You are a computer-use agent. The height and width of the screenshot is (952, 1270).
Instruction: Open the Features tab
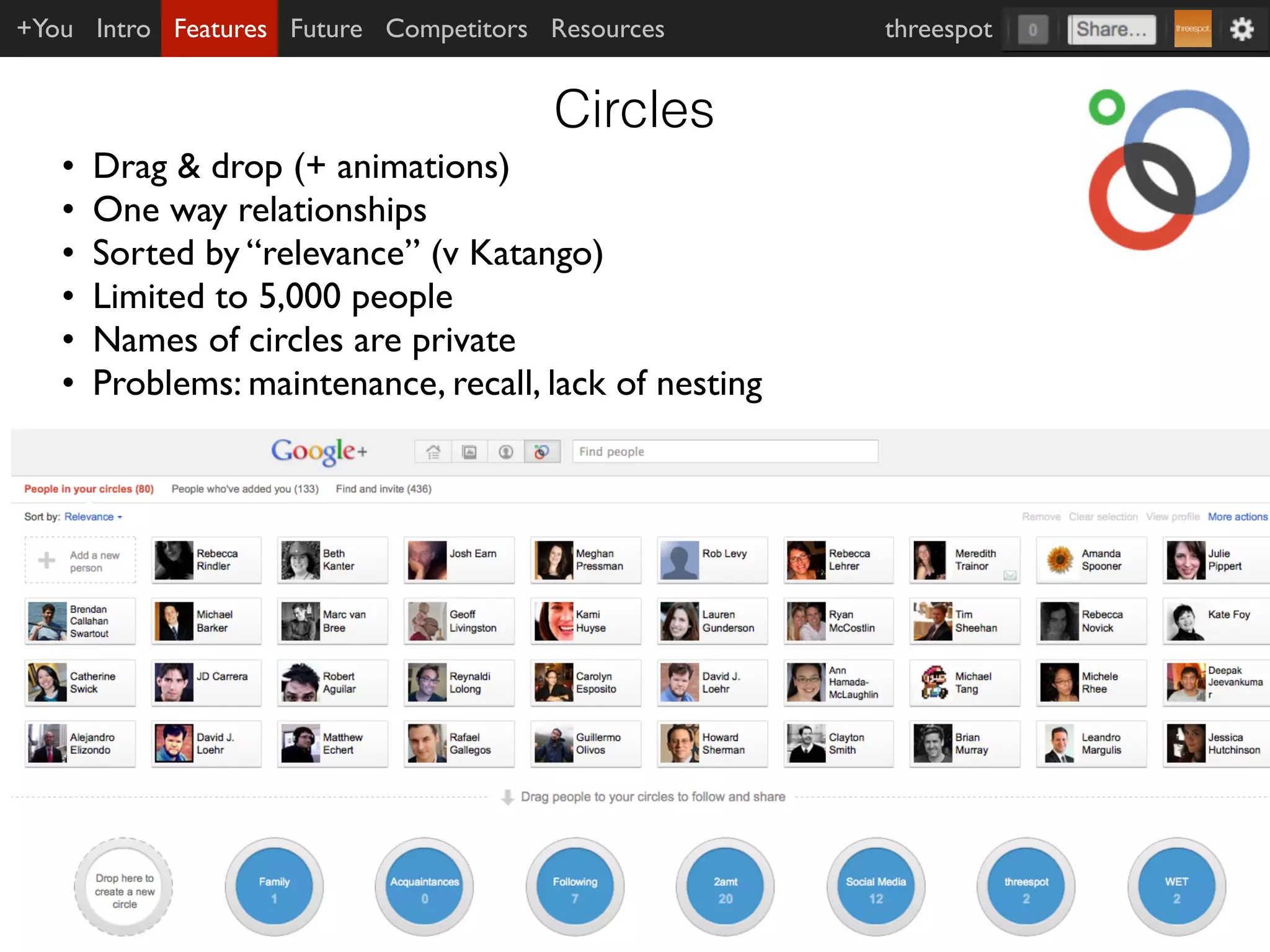[220, 29]
